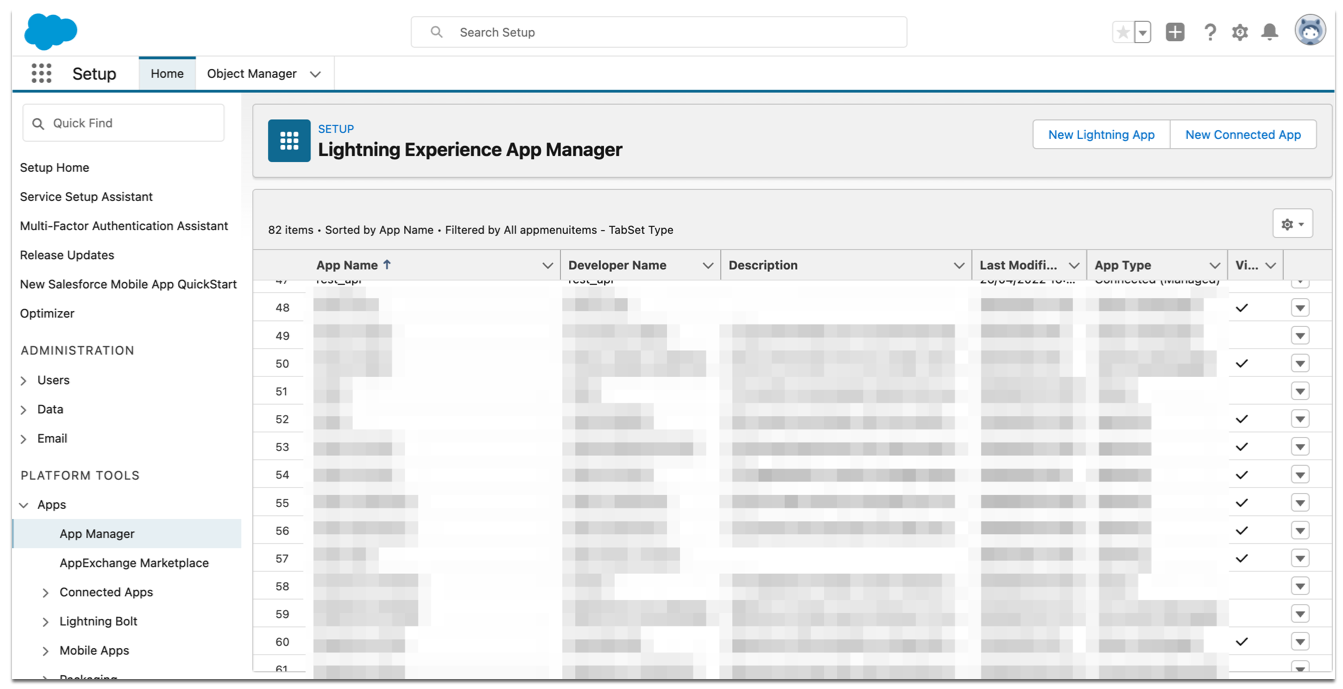Image resolution: width=1343 pixels, height=689 pixels.
Task: Open row 50 actions dropdown
Action: click(1300, 364)
